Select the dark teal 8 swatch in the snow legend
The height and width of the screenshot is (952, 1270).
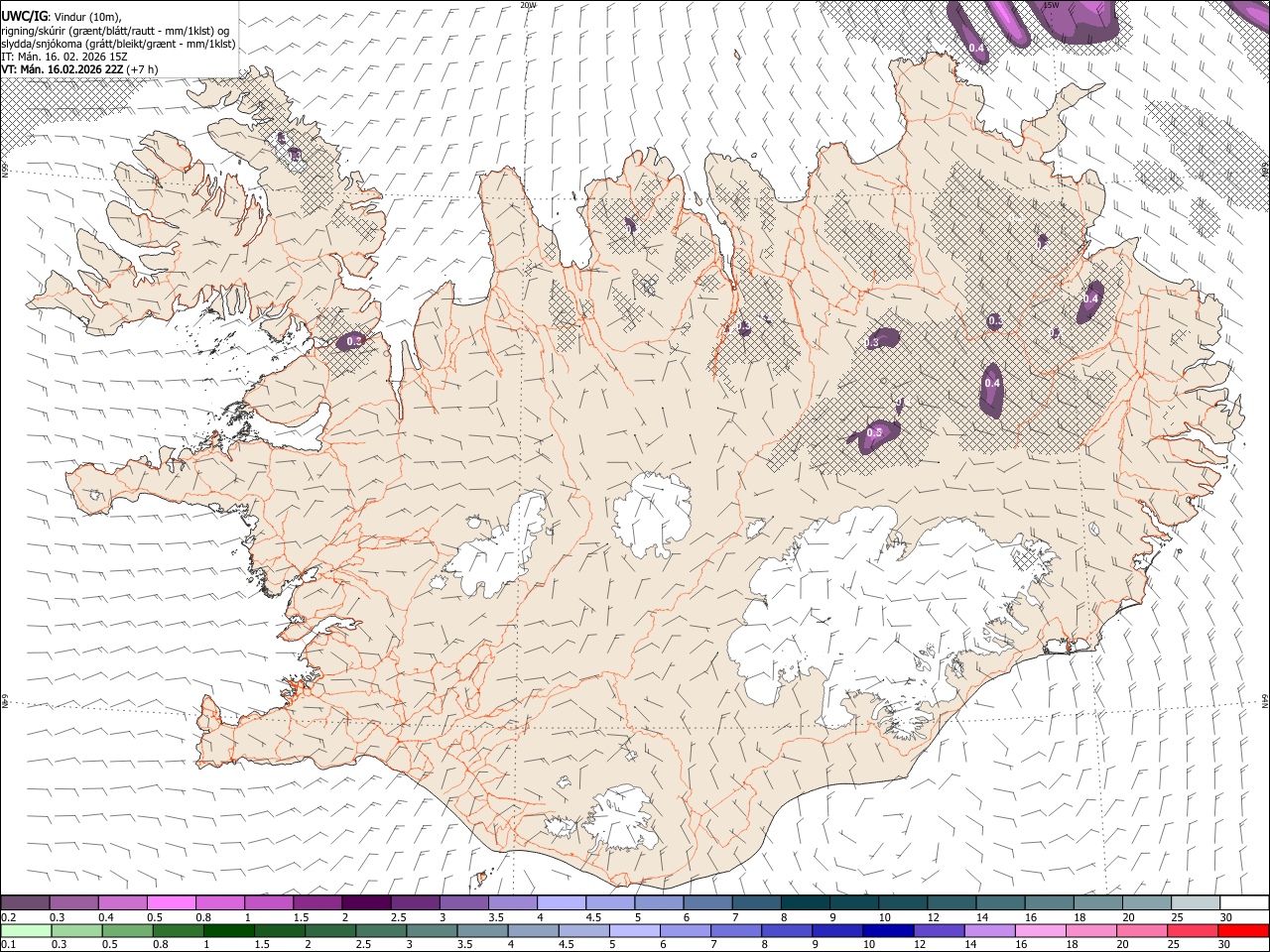pos(804,902)
